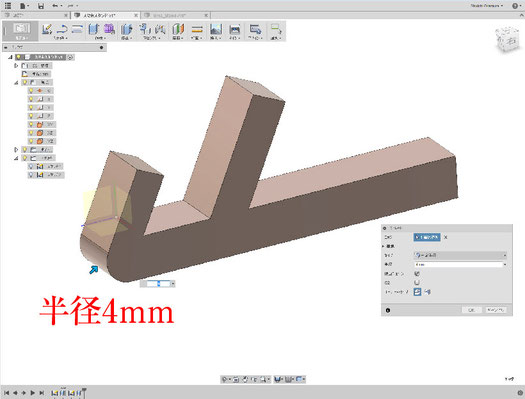Toggle visibility bulb of first hidden sketch
This screenshot has height=399, width=525.
(31, 166)
